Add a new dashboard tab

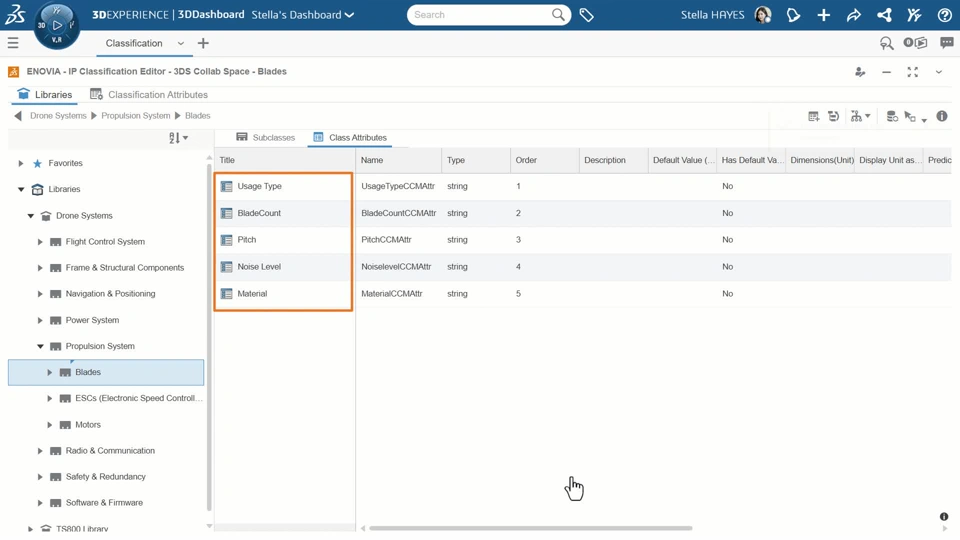pos(203,43)
